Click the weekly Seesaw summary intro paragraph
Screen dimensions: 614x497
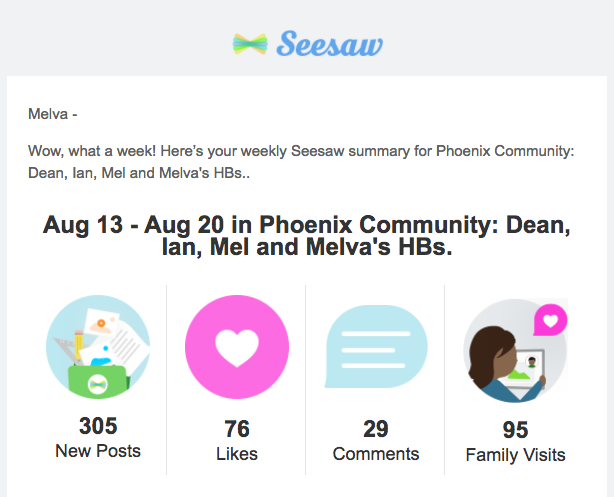point(301,162)
